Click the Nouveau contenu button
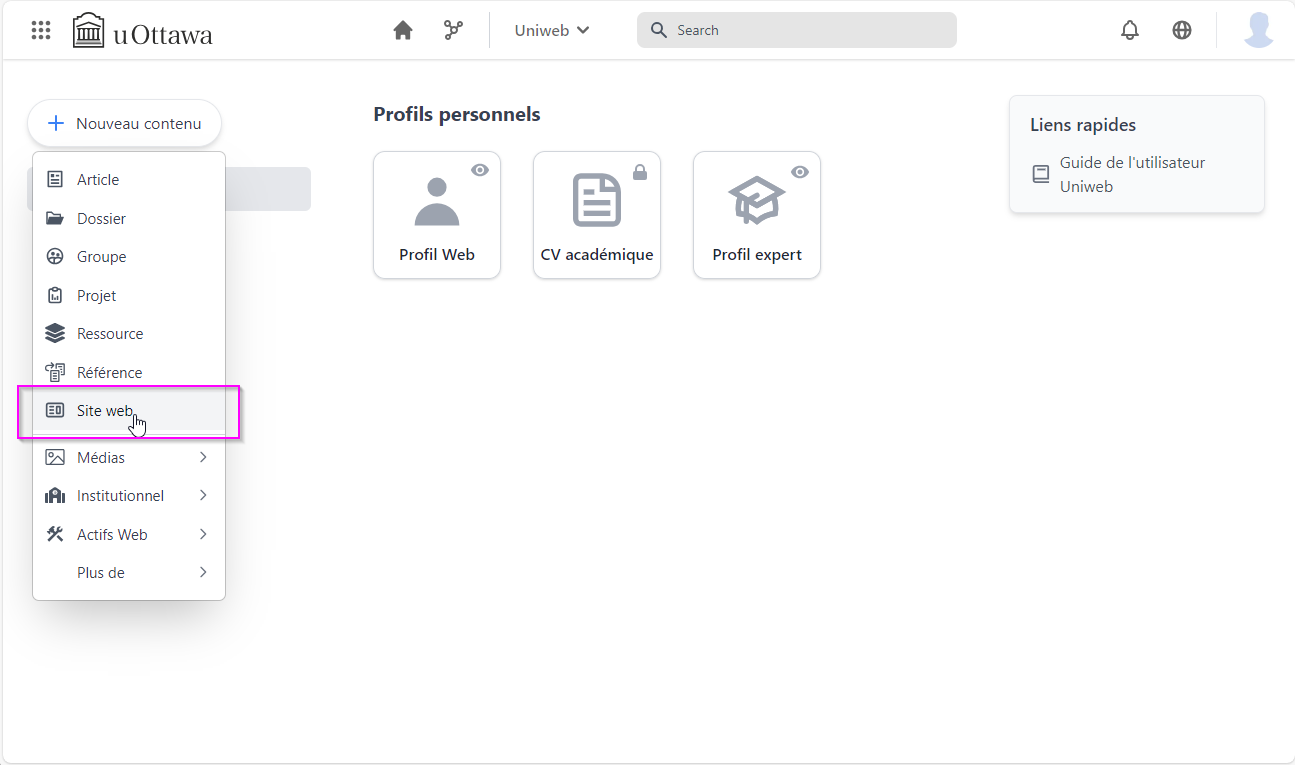Image resolution: width=1295 pixels, height=765 pixels. [x=125, y=124]
